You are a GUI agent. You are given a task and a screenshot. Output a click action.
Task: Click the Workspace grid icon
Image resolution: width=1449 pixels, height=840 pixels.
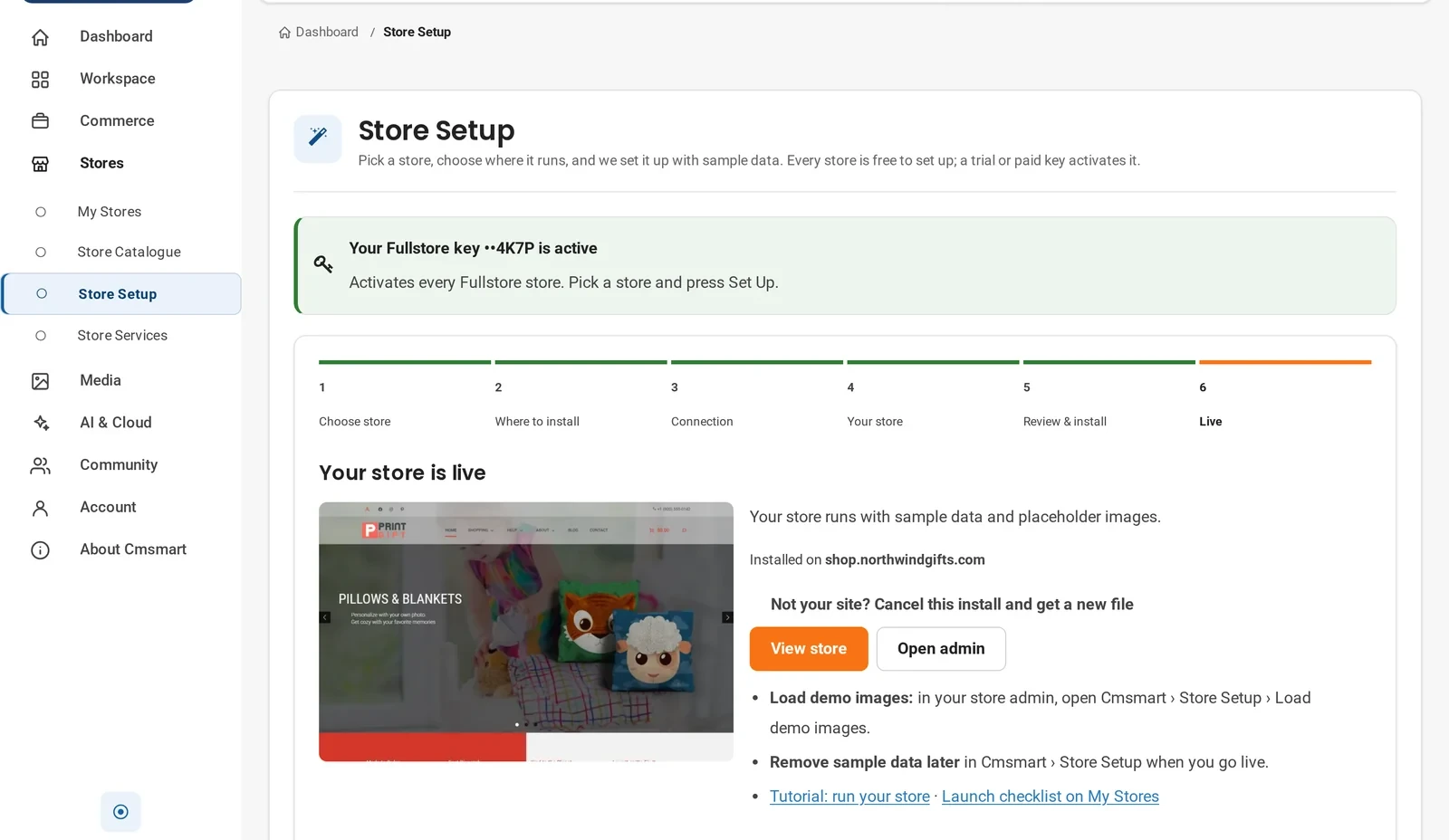click(x=40, y=80)
